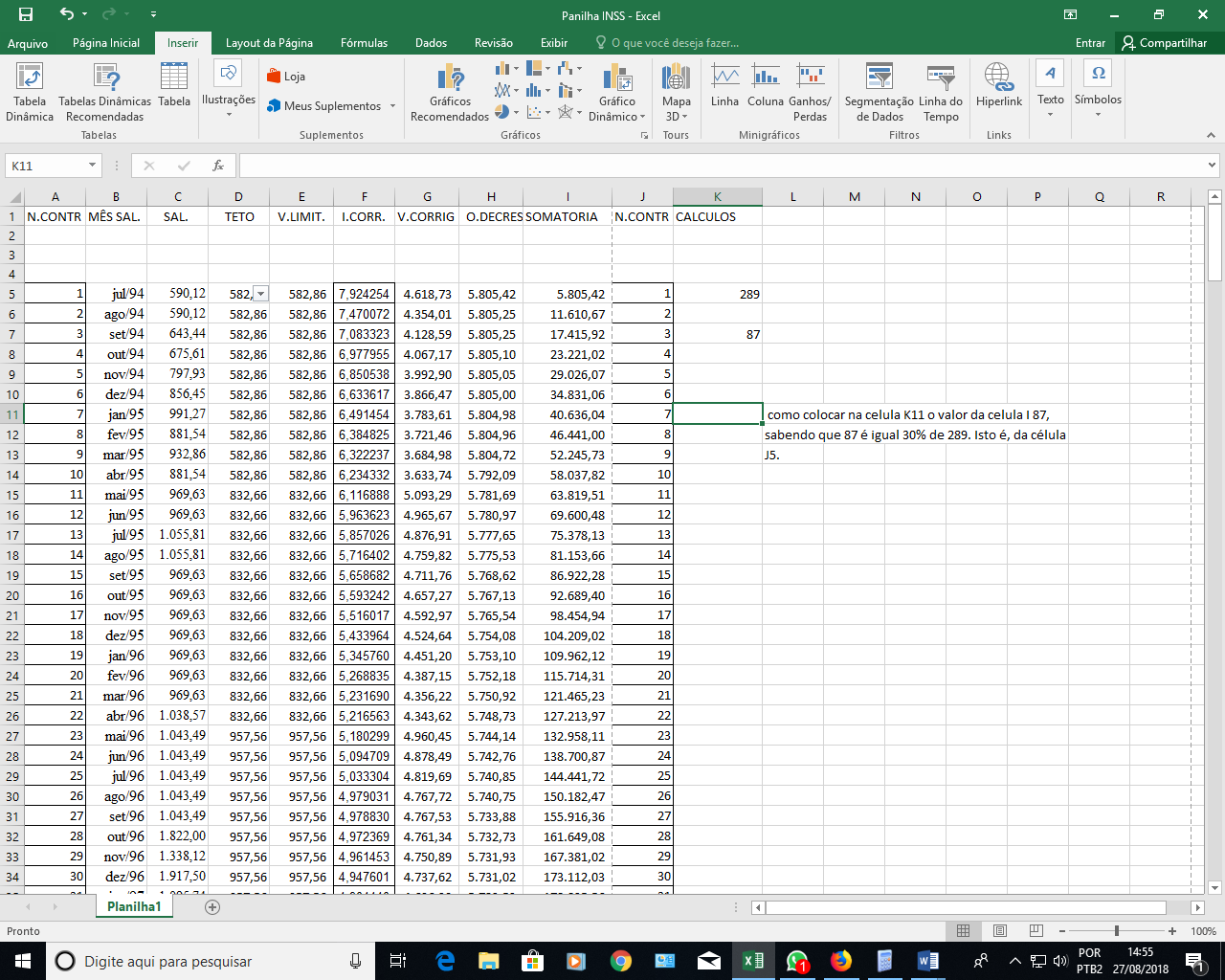Switch to Page Break Preview view

pyautogui.click(x=1036, y=930)
